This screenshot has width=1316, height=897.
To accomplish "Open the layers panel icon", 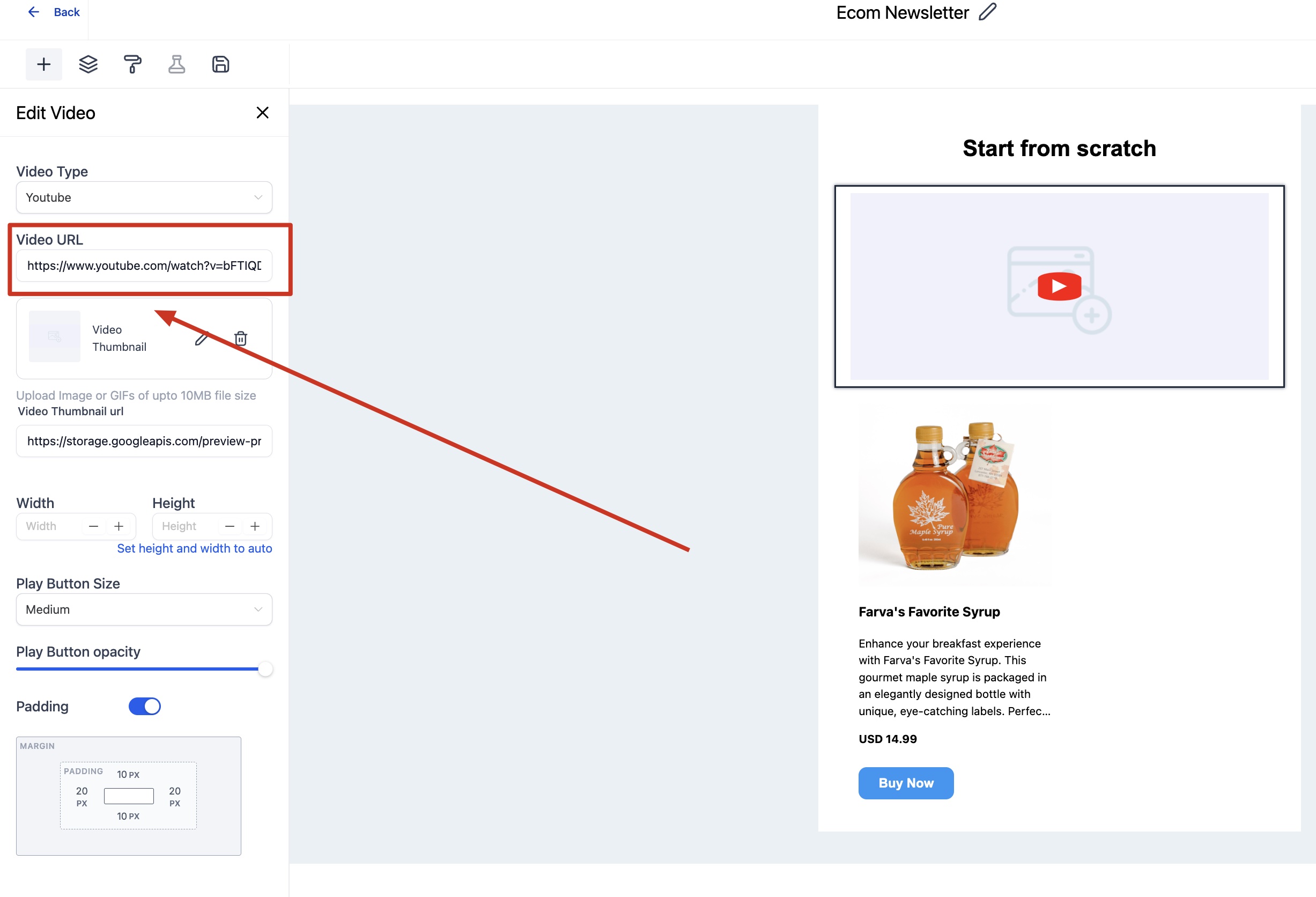I will [88, 64].
